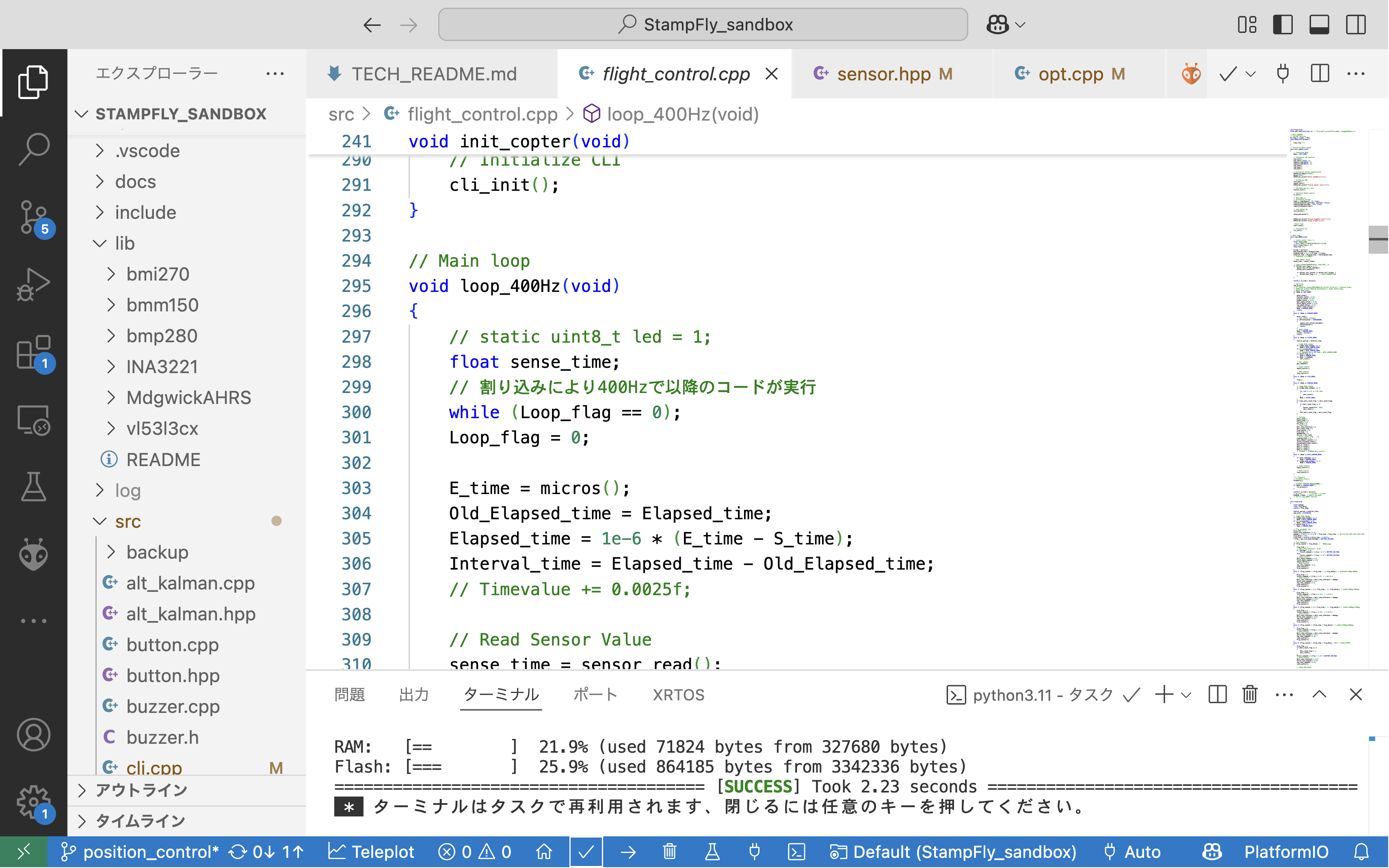Expand the アウトライン section
Screen dimensions: 1389x868
tap(141, 790)
